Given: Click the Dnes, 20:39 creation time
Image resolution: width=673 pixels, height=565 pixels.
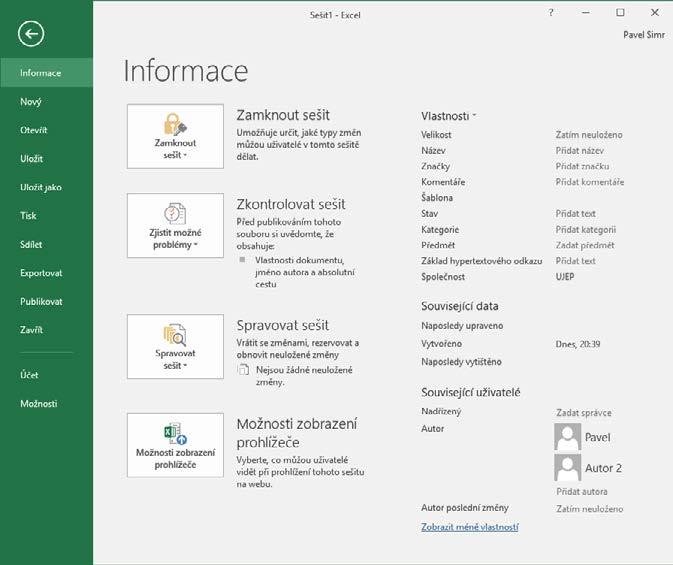Looking at the screenshot, I should 578,344.
